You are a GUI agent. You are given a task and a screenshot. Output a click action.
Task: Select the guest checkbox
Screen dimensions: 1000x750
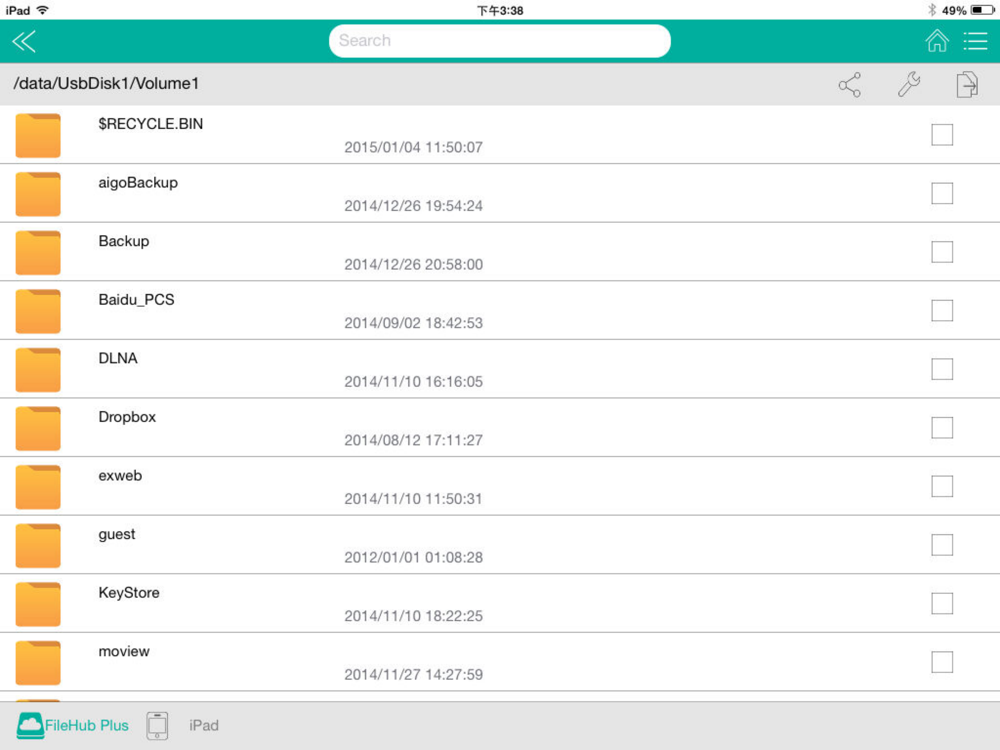click(942, 545)
